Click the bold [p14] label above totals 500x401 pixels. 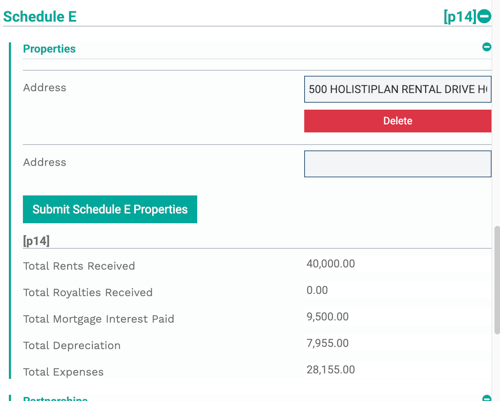pos(36,241)
